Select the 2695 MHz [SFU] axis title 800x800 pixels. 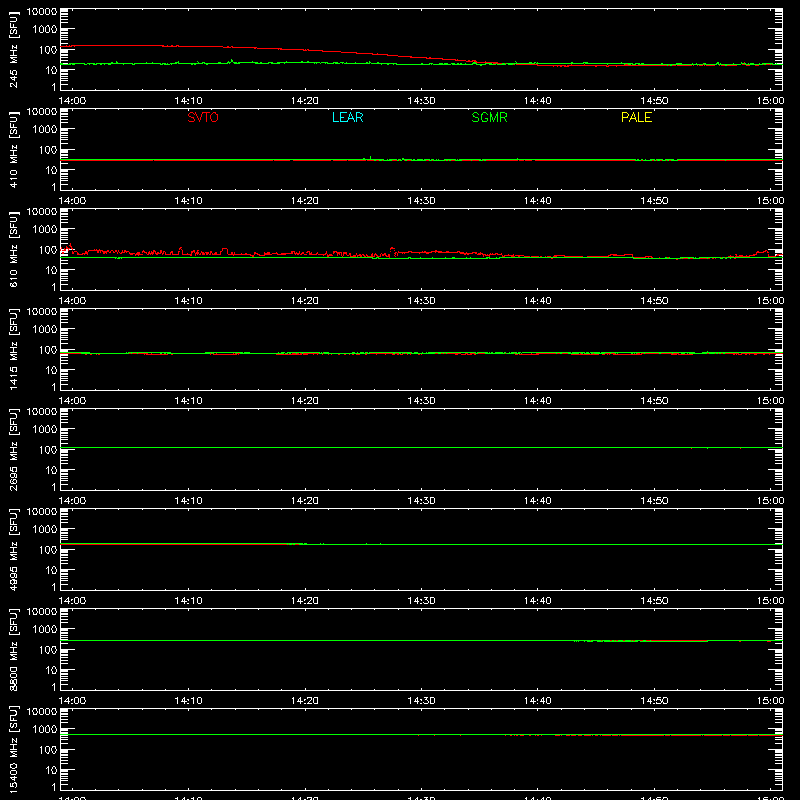[14, 449]
